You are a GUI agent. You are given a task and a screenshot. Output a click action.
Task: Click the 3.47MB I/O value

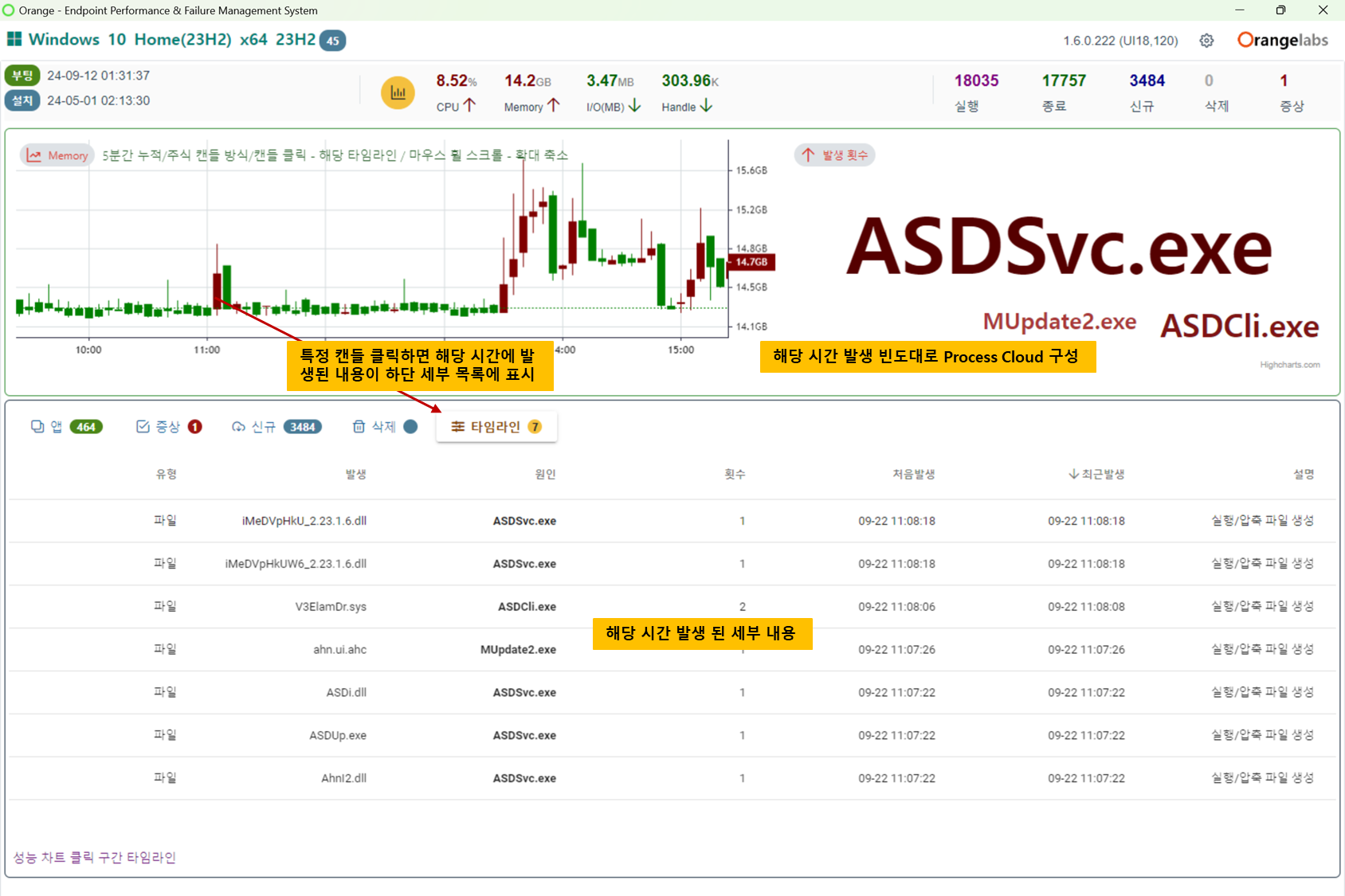tap(610, 80)
